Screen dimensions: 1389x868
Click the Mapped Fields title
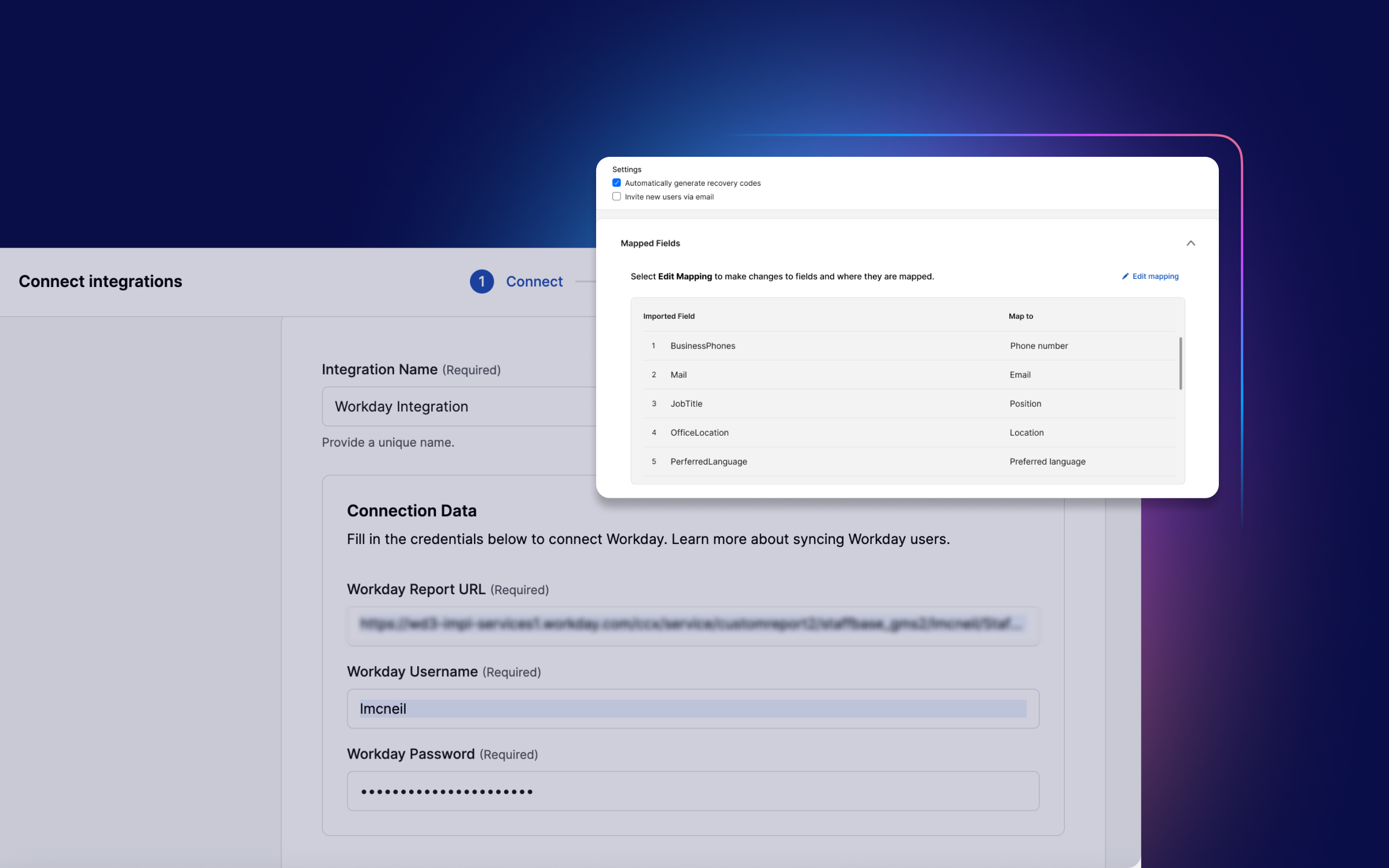(650, 243)
